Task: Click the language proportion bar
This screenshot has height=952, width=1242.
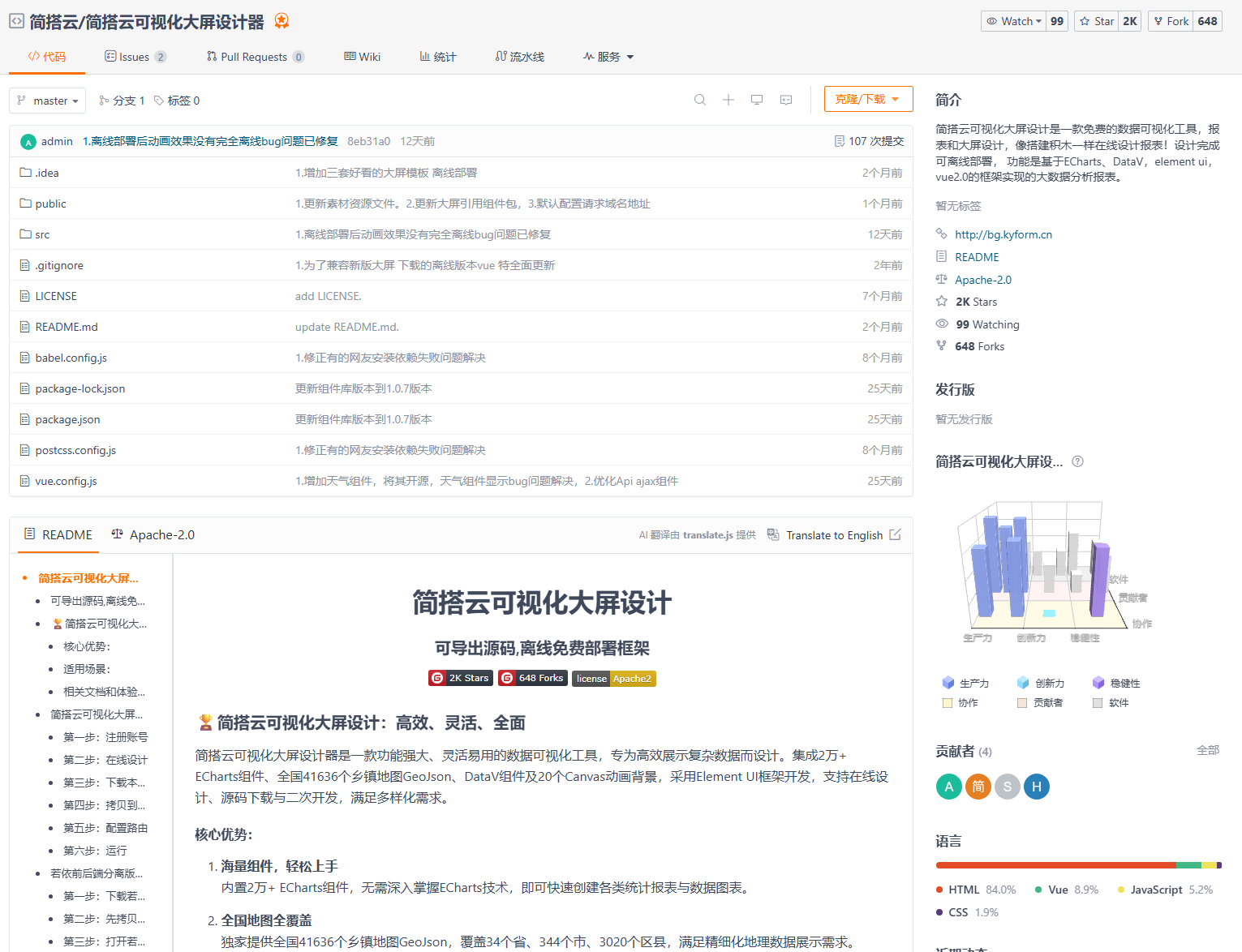Action: (1078, 865)
